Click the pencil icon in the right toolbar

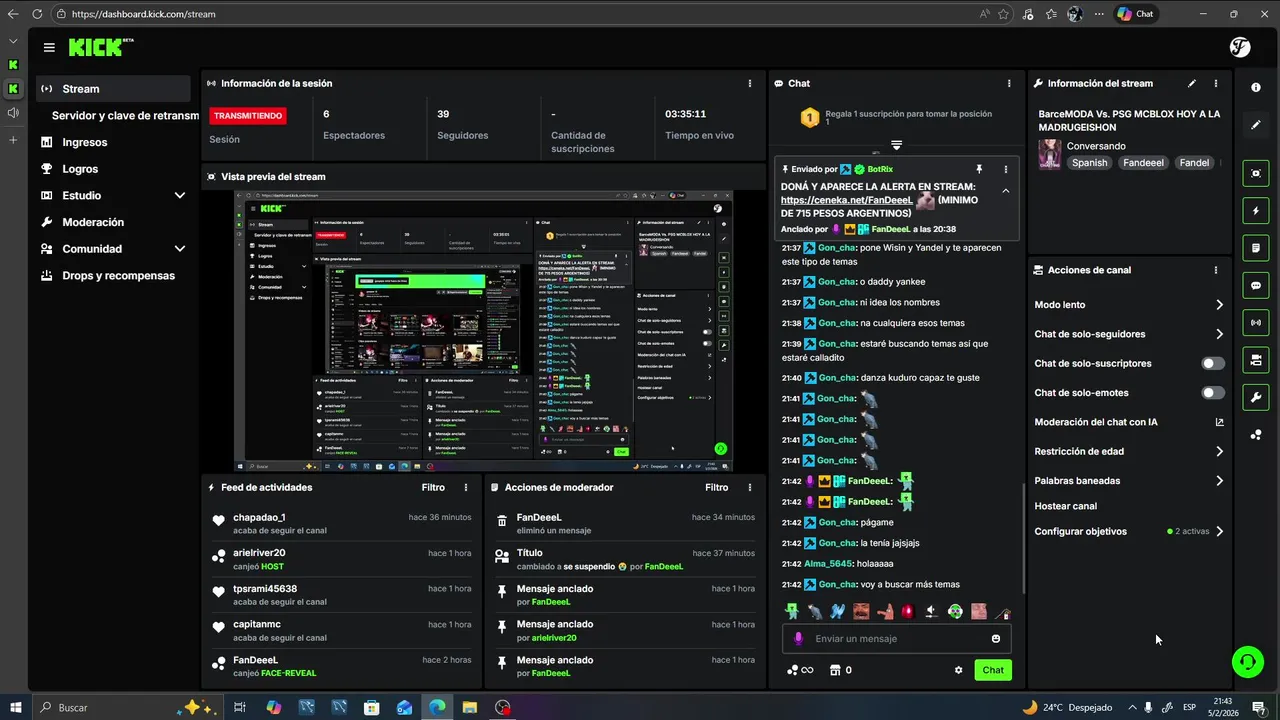[1256, 125]
